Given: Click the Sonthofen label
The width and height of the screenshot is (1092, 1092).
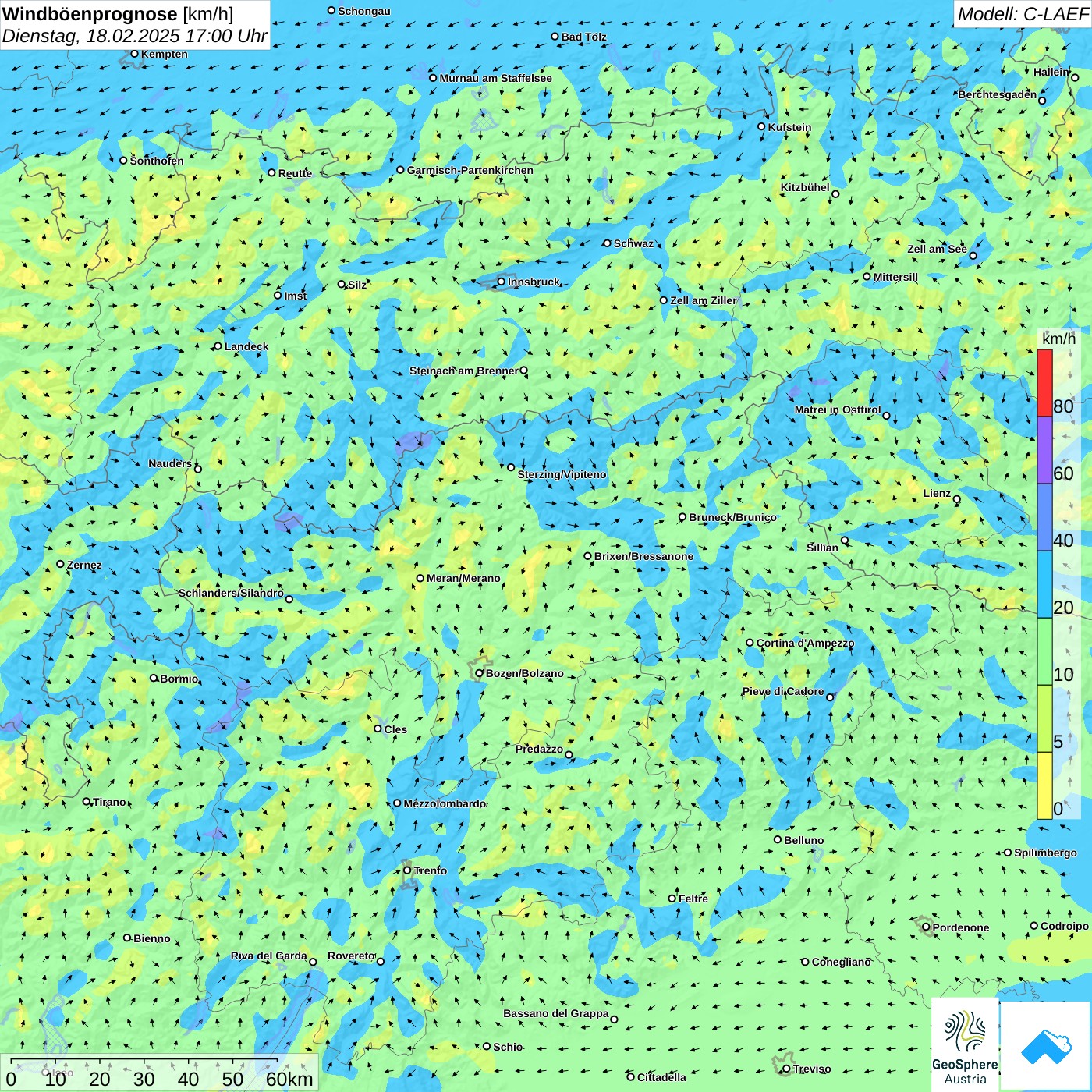Looking at the screenshot, I should coord(157,161).
